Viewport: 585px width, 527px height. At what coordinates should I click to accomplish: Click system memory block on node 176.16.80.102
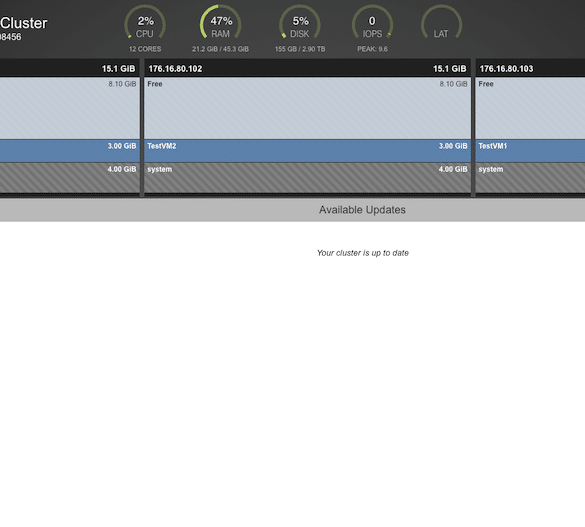click(x=307, y=178)
